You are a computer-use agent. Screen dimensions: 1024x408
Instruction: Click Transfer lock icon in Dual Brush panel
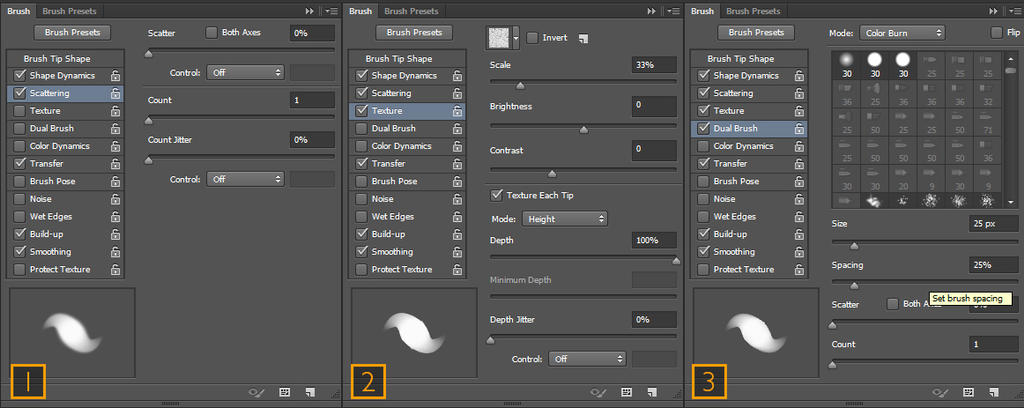click(799, 164)
